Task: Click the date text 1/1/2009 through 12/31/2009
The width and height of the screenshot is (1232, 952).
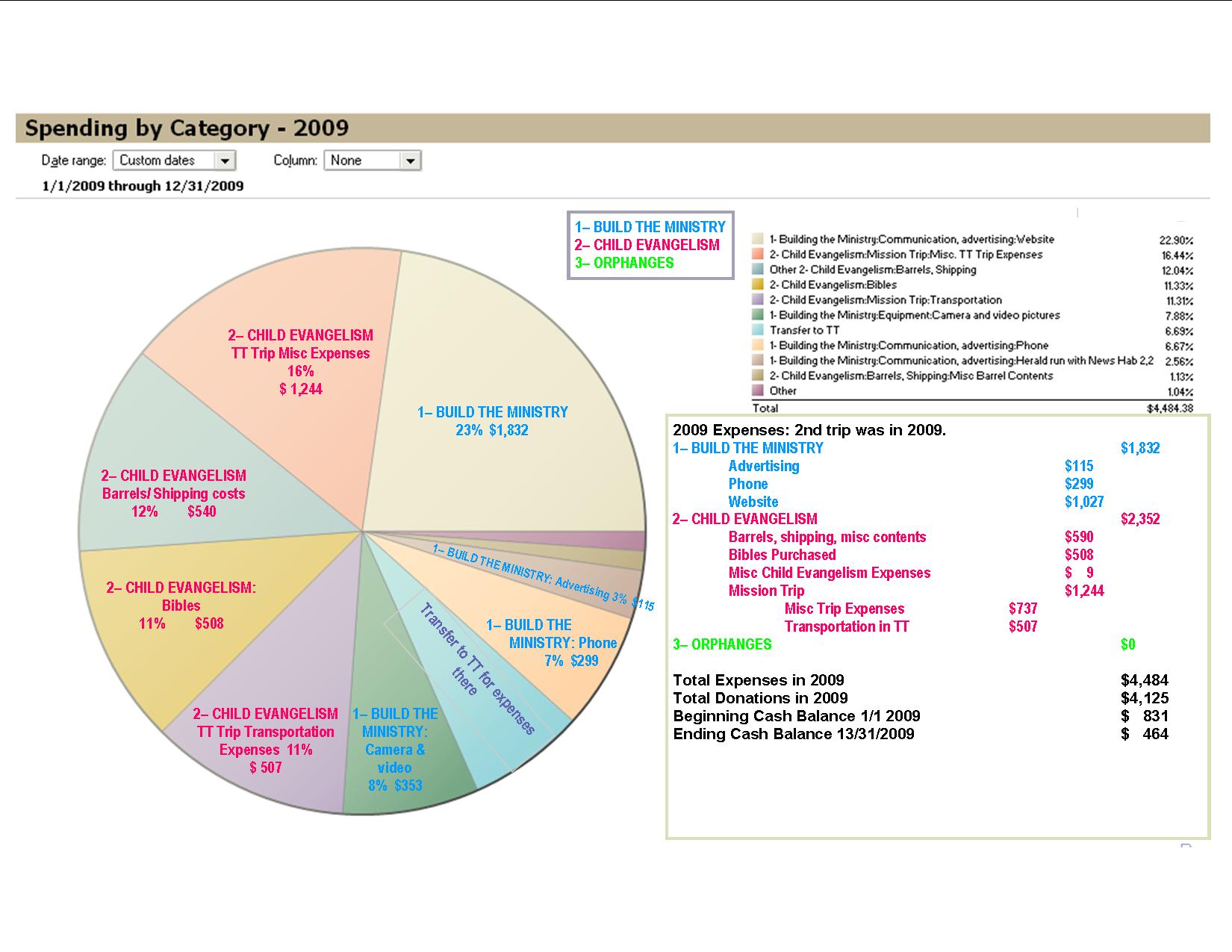Action: coord(143,186)
